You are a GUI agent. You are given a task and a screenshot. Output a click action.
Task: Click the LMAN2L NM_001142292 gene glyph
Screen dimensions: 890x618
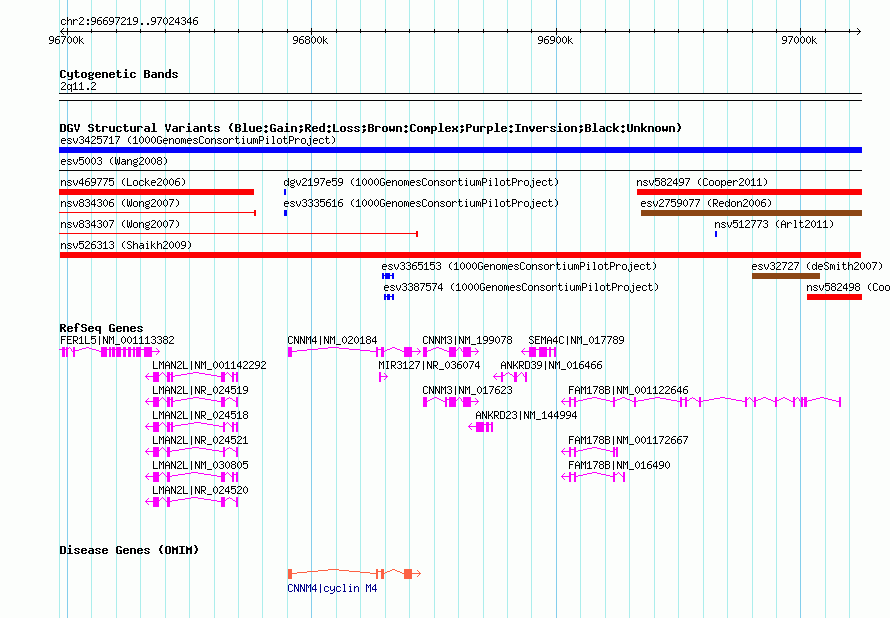[192, 377]
